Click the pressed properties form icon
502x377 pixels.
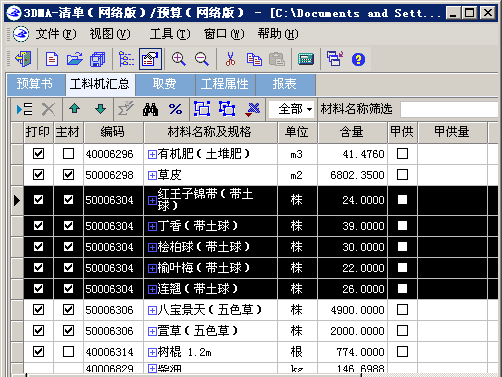(150, 59)
